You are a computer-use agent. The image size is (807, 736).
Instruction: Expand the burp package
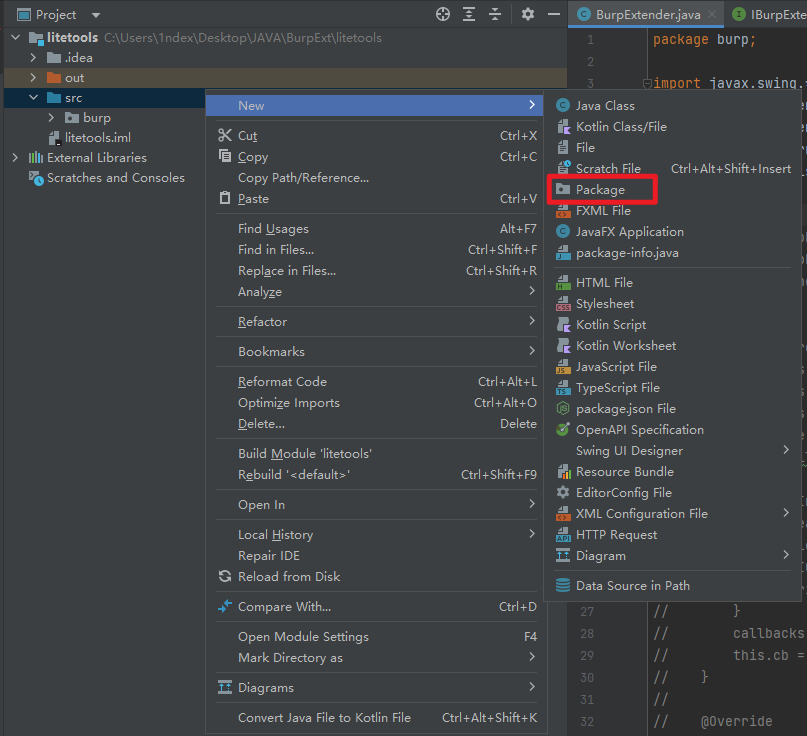tap(51, 118)
